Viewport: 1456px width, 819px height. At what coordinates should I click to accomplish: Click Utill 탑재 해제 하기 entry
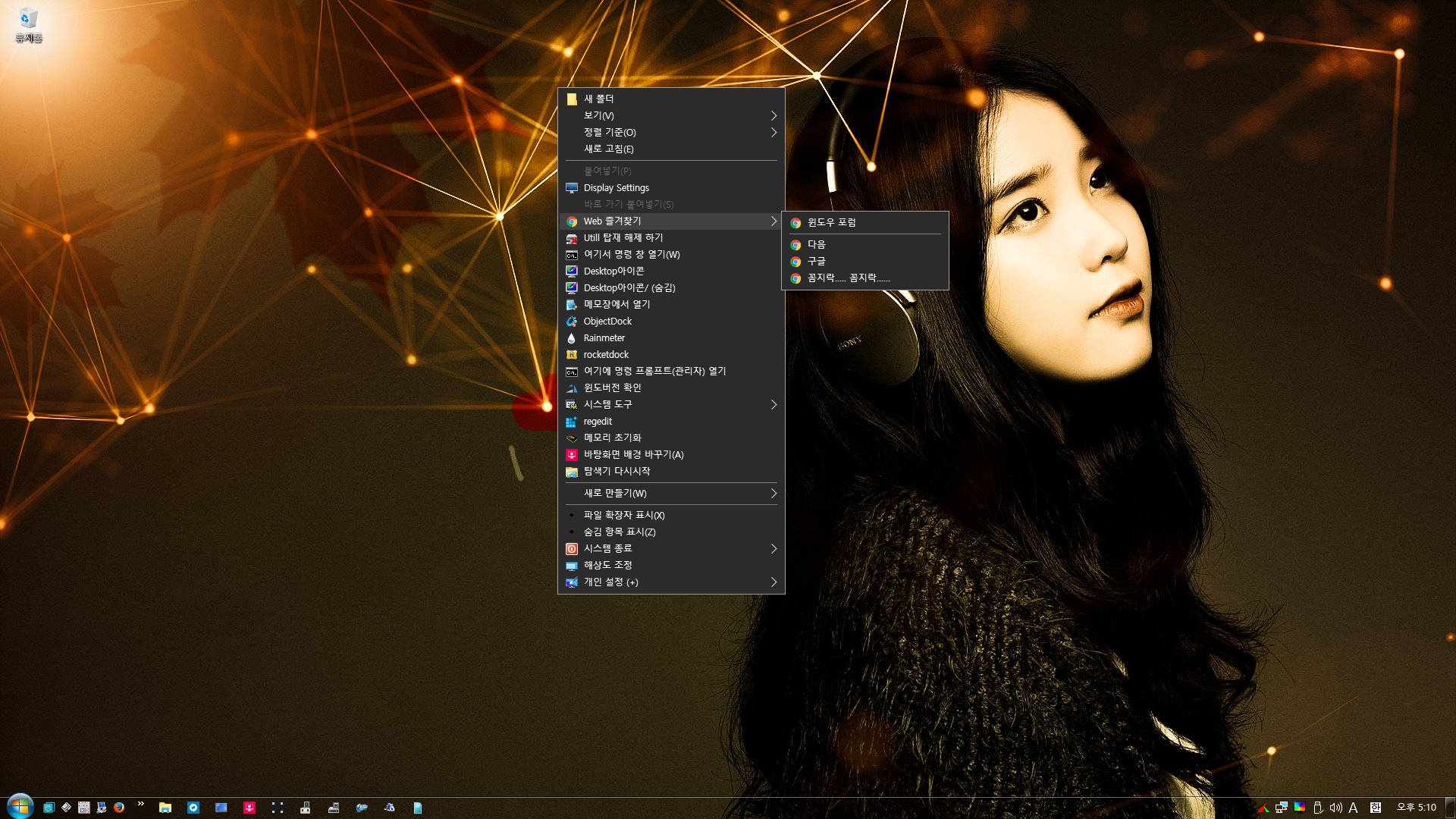click(671, 237)
